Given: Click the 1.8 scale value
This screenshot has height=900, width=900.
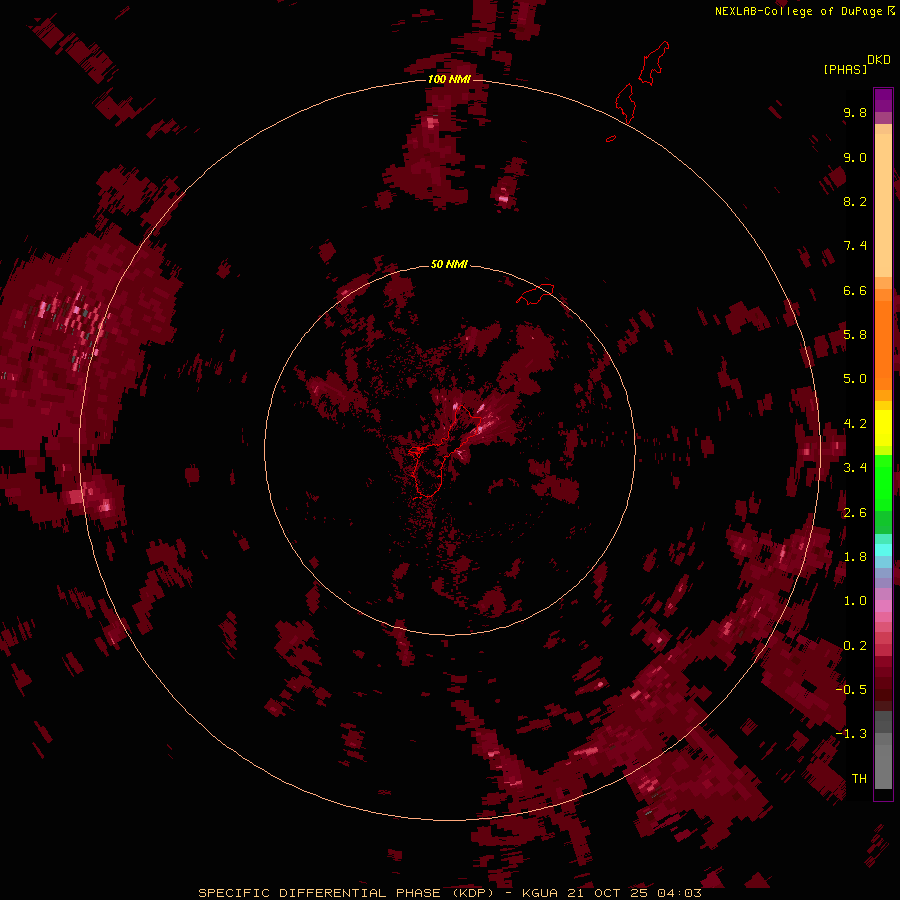Looking at the screenshot, I should click(855, 557).
